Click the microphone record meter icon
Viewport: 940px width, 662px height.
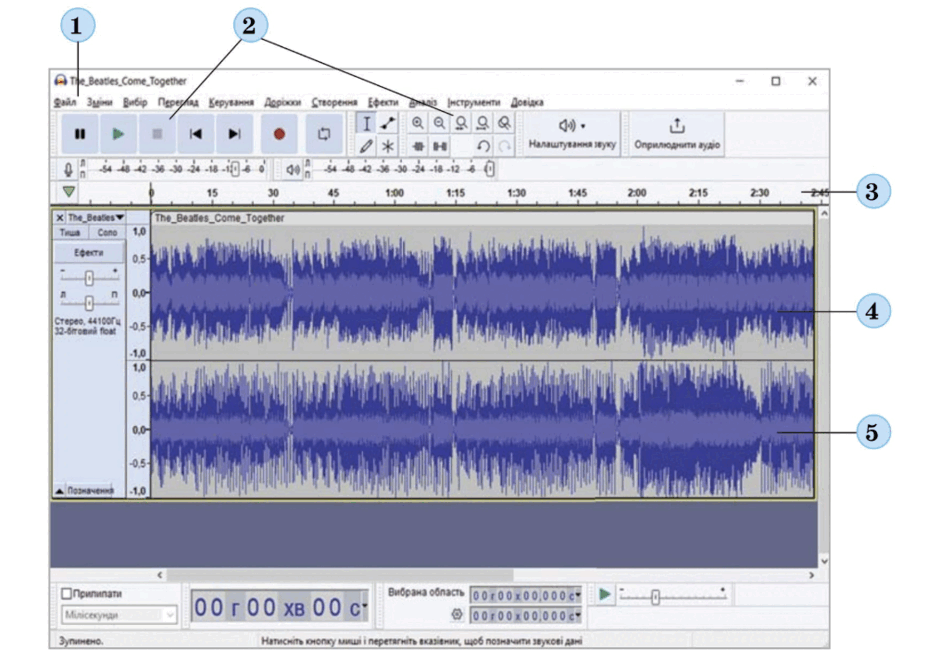68,170
